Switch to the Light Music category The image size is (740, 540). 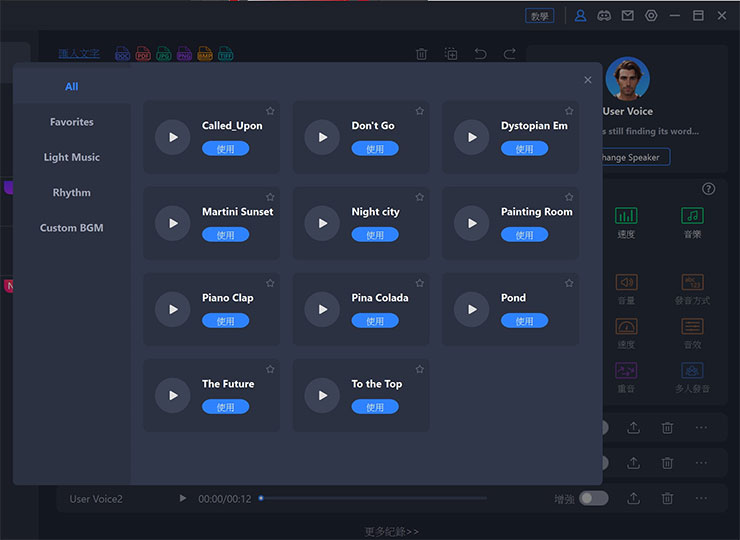tap(72, 157)
